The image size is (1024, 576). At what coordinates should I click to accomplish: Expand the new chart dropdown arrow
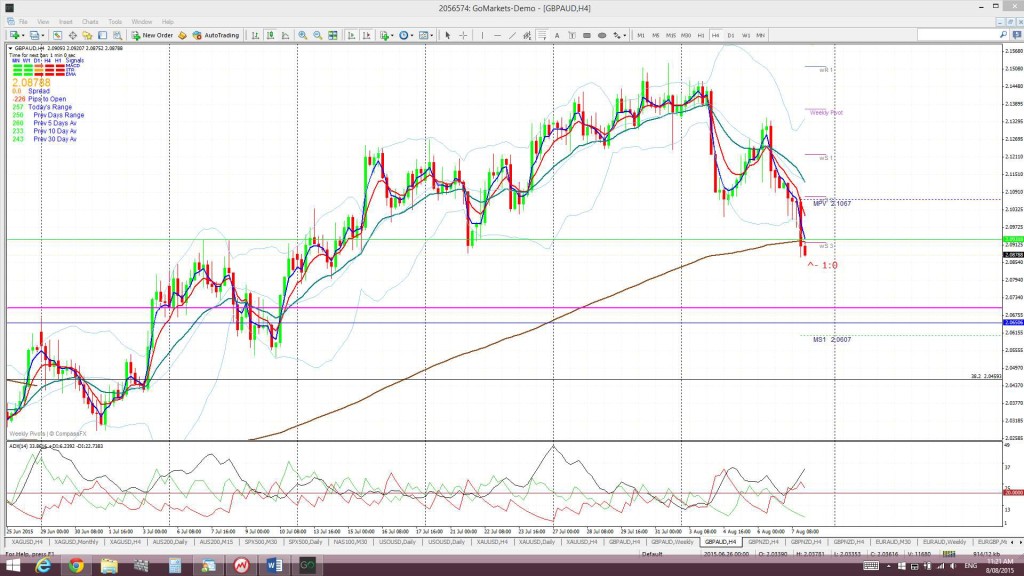pos(24,35)
